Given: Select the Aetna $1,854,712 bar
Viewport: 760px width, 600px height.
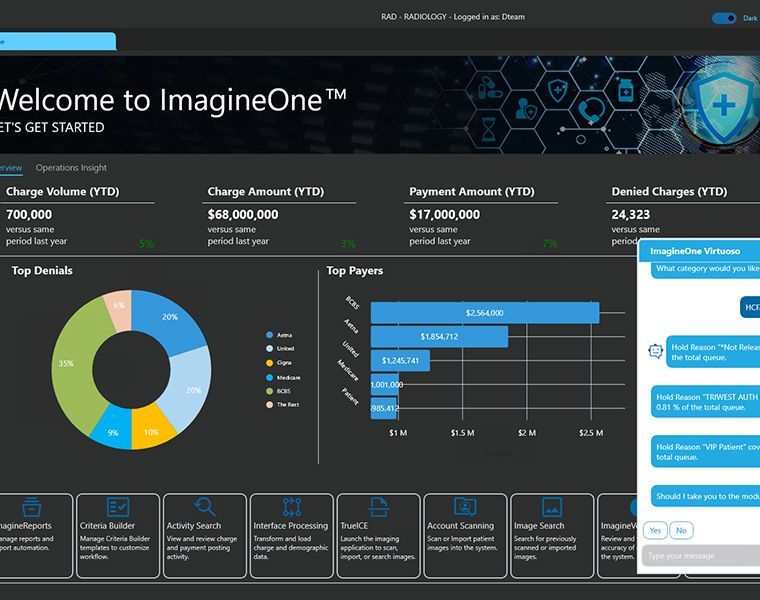Looking at the screenshot, I should pyautogui.click(x=439, y=336).
